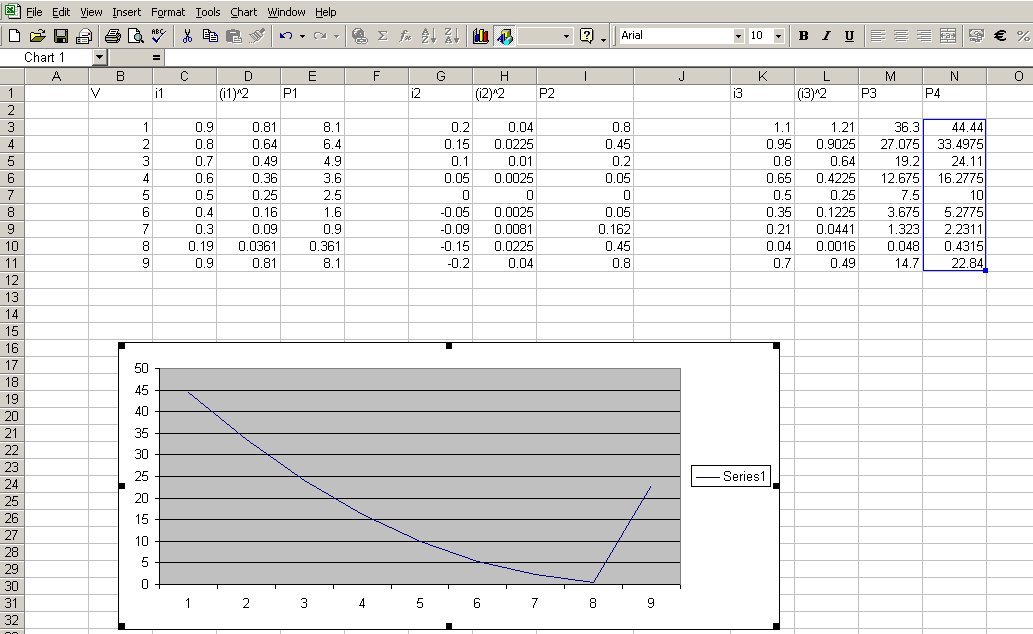Click the Print icon in the toolbar
This screenshot has width=1033, height=634.
(x=113, y=36)
